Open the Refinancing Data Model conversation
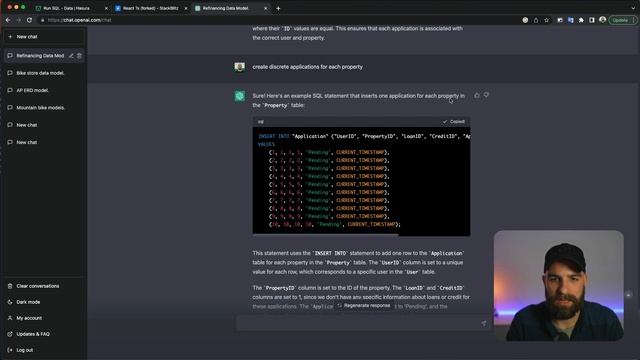Image resolution: width=640 pixels, height=360 pixels. (x=40, y=56)
